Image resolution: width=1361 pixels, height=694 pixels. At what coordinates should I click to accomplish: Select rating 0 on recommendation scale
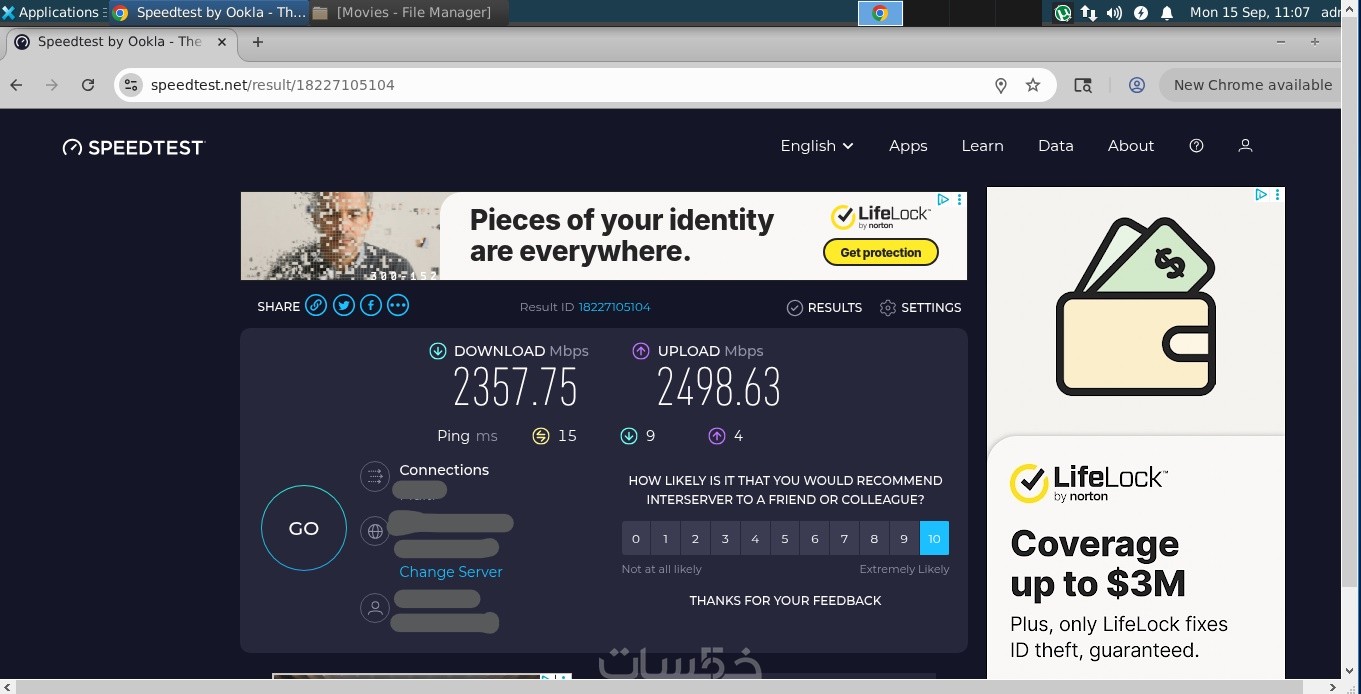click(636, 538)
